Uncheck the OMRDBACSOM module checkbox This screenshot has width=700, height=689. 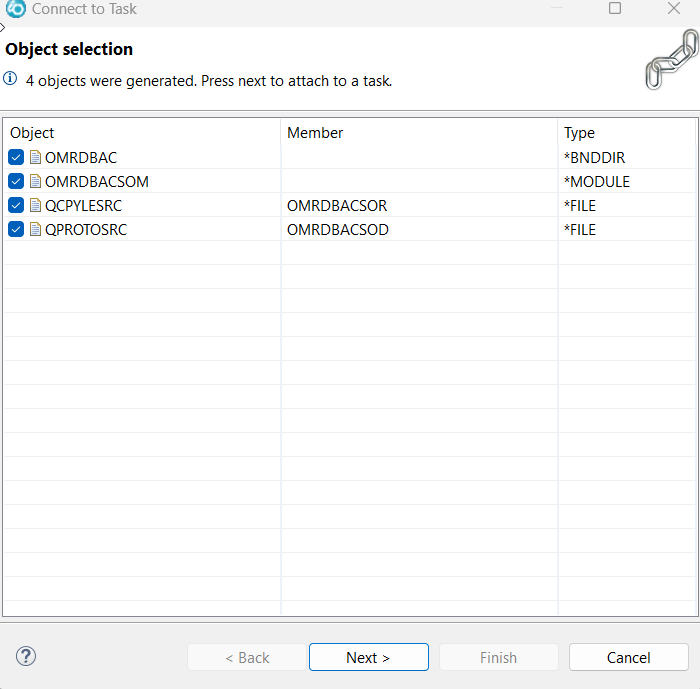tap(16, 181)
